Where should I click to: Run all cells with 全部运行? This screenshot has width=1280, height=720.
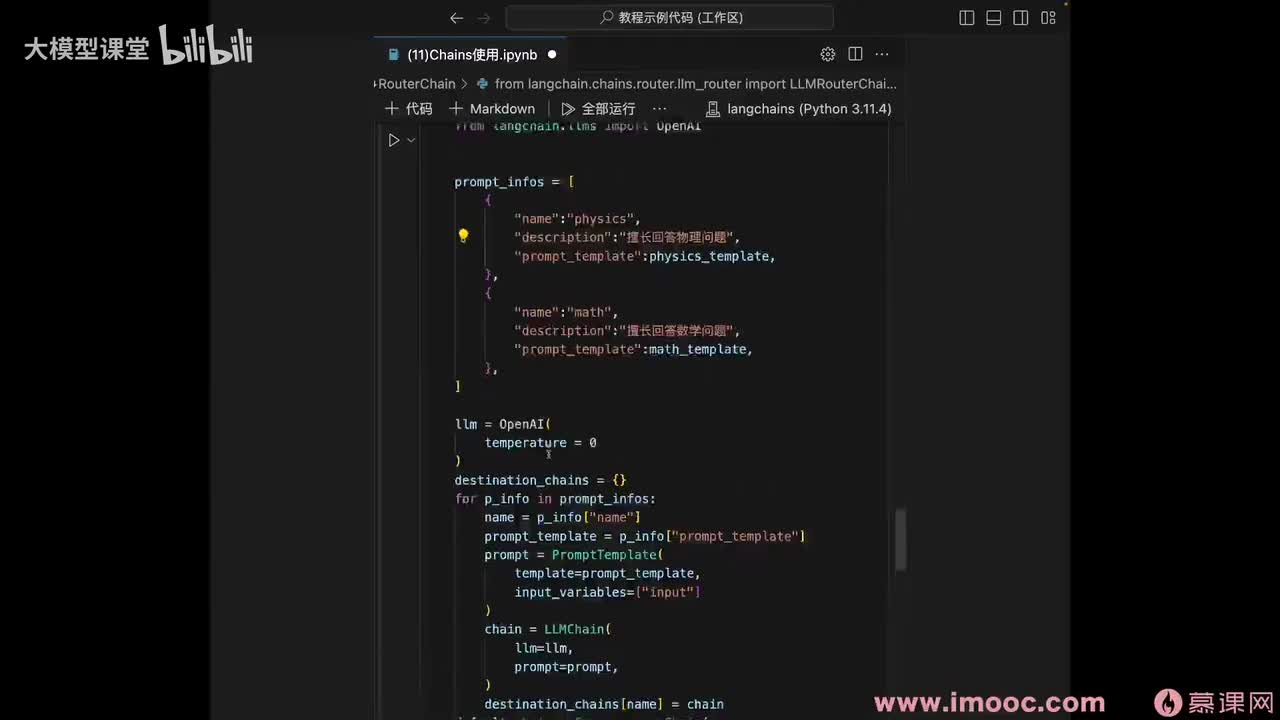tap(598, 109)
